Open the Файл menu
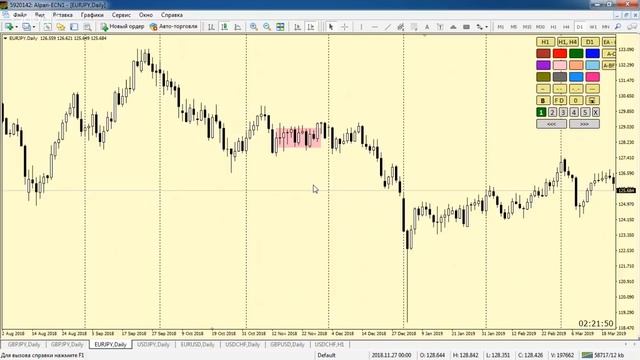 pos(20,15)
